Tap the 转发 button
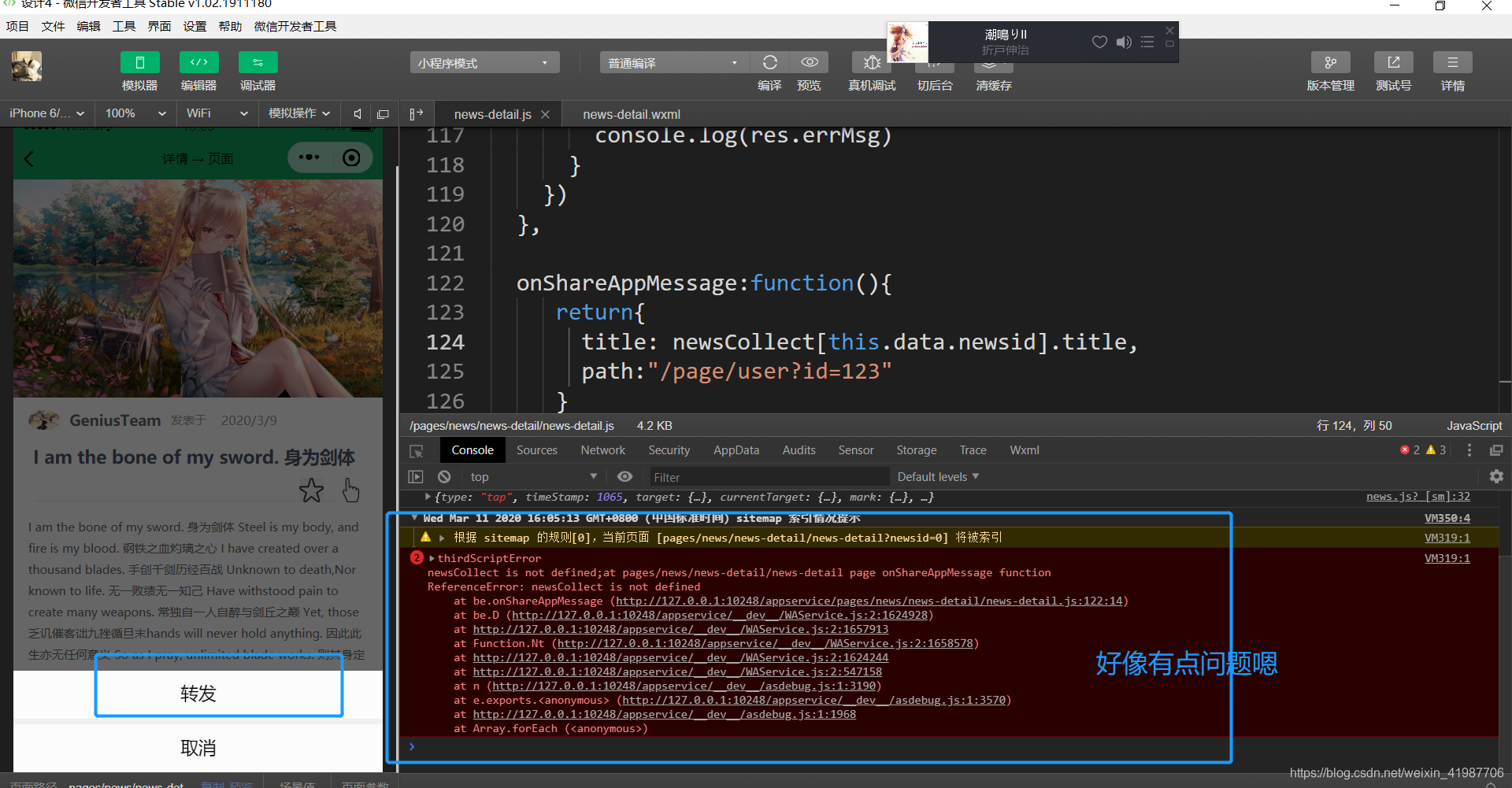The height and width of the screenshot is (788, 1512). tap(198, 694)
